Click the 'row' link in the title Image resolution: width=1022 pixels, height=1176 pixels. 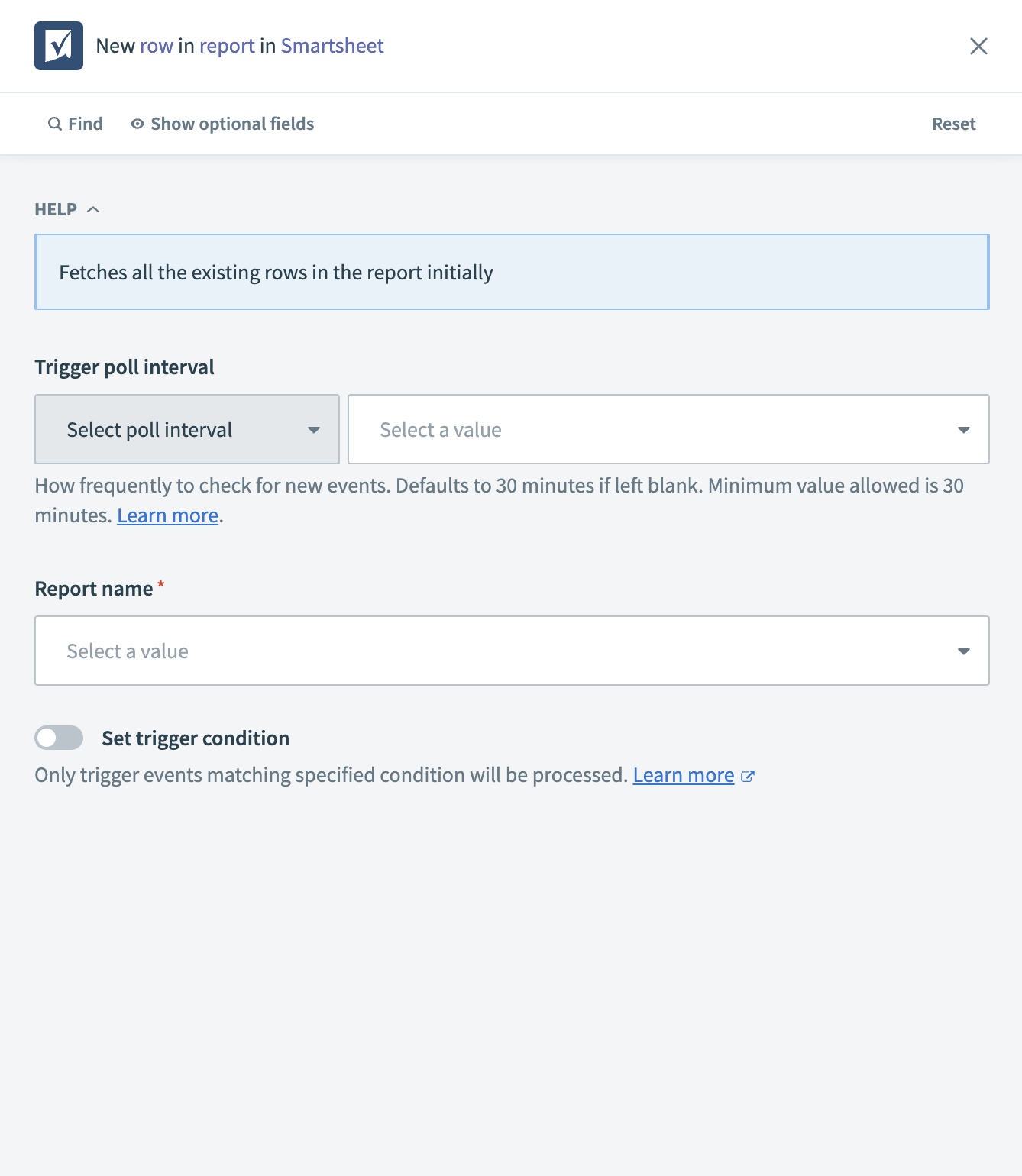pos(157,46)
